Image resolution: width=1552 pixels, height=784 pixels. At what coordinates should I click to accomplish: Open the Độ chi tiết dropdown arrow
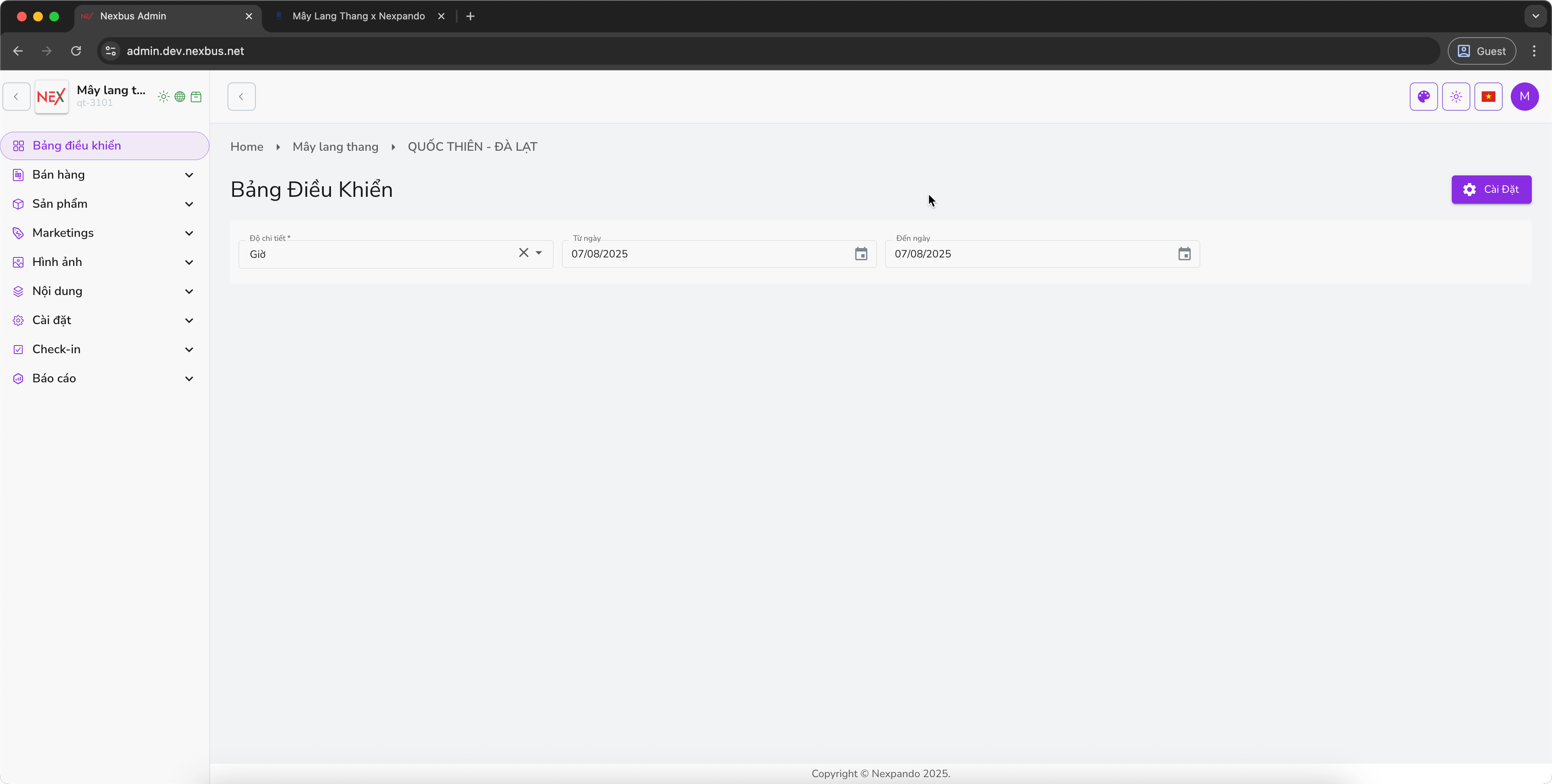coord(539,253)
